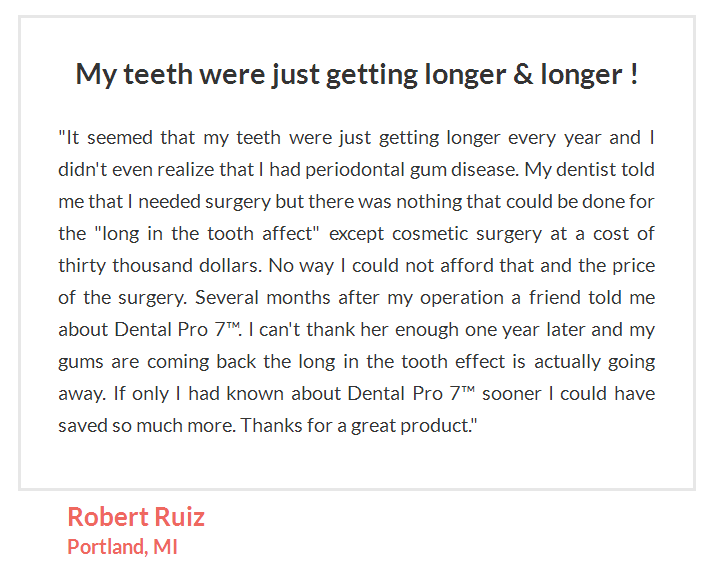Click 'Dental Pro 7™' following the word 'about'
716x573 pixels.
point(178,330)
